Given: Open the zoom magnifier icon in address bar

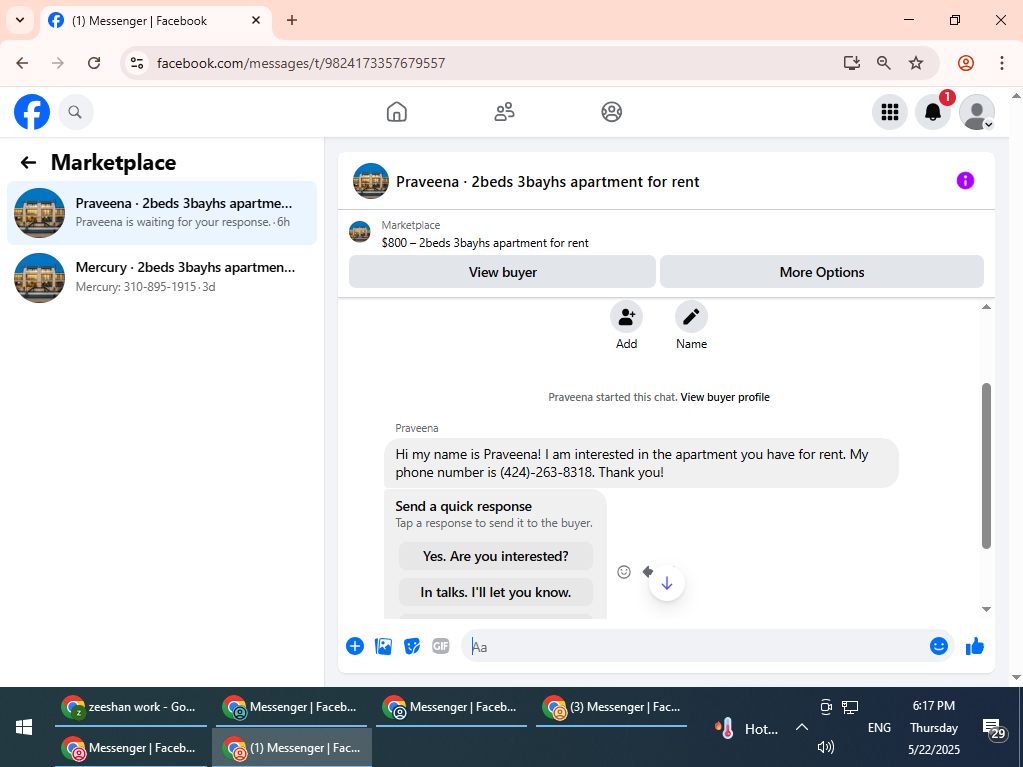Looking at the screenshot, I should (x=884, y=63).
